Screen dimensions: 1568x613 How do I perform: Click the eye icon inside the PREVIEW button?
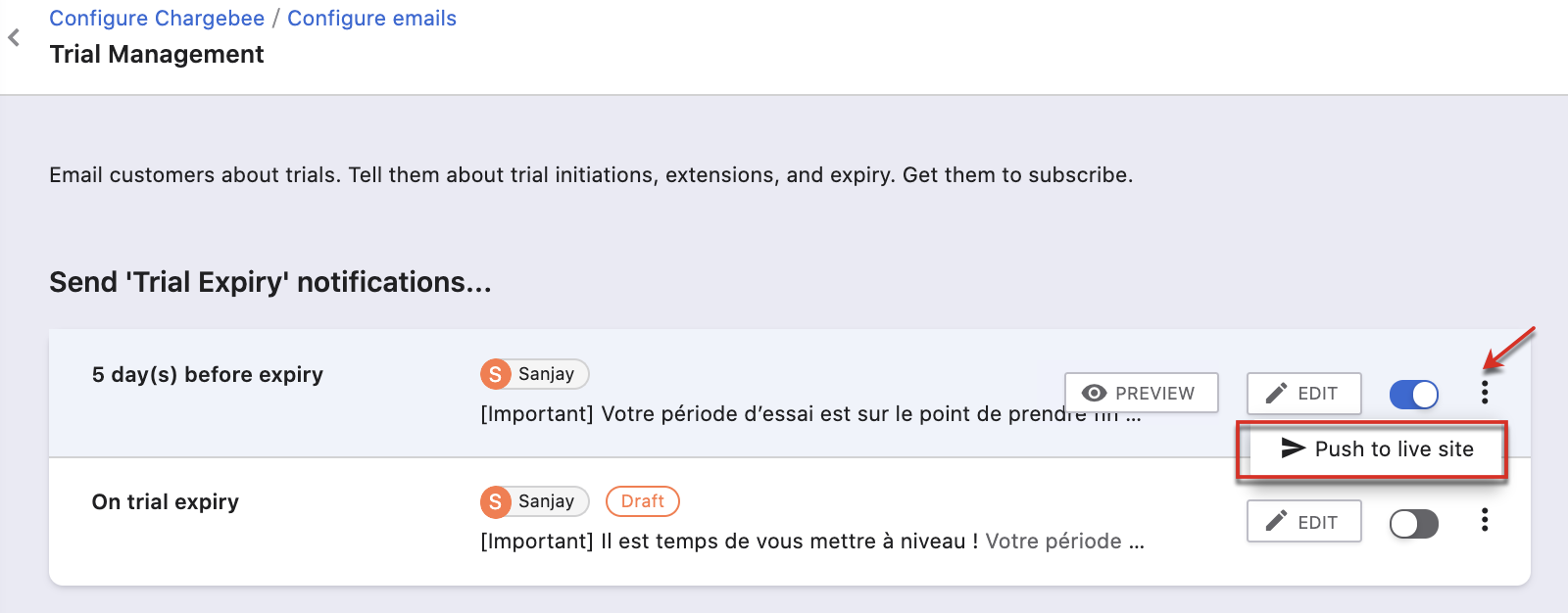pyautogui.click(x=1094, y=393)
